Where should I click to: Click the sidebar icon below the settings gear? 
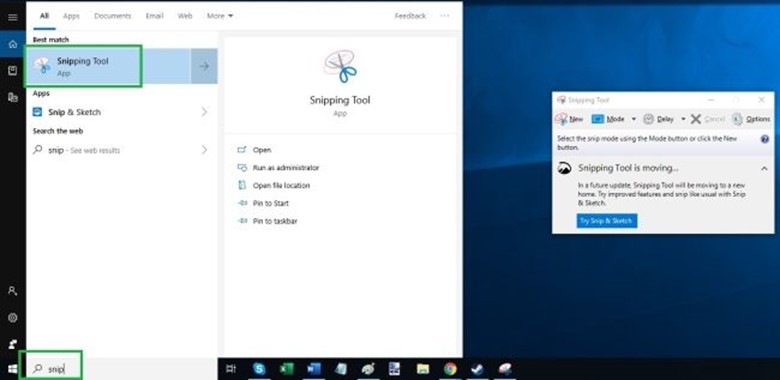(x=13, y=344)
